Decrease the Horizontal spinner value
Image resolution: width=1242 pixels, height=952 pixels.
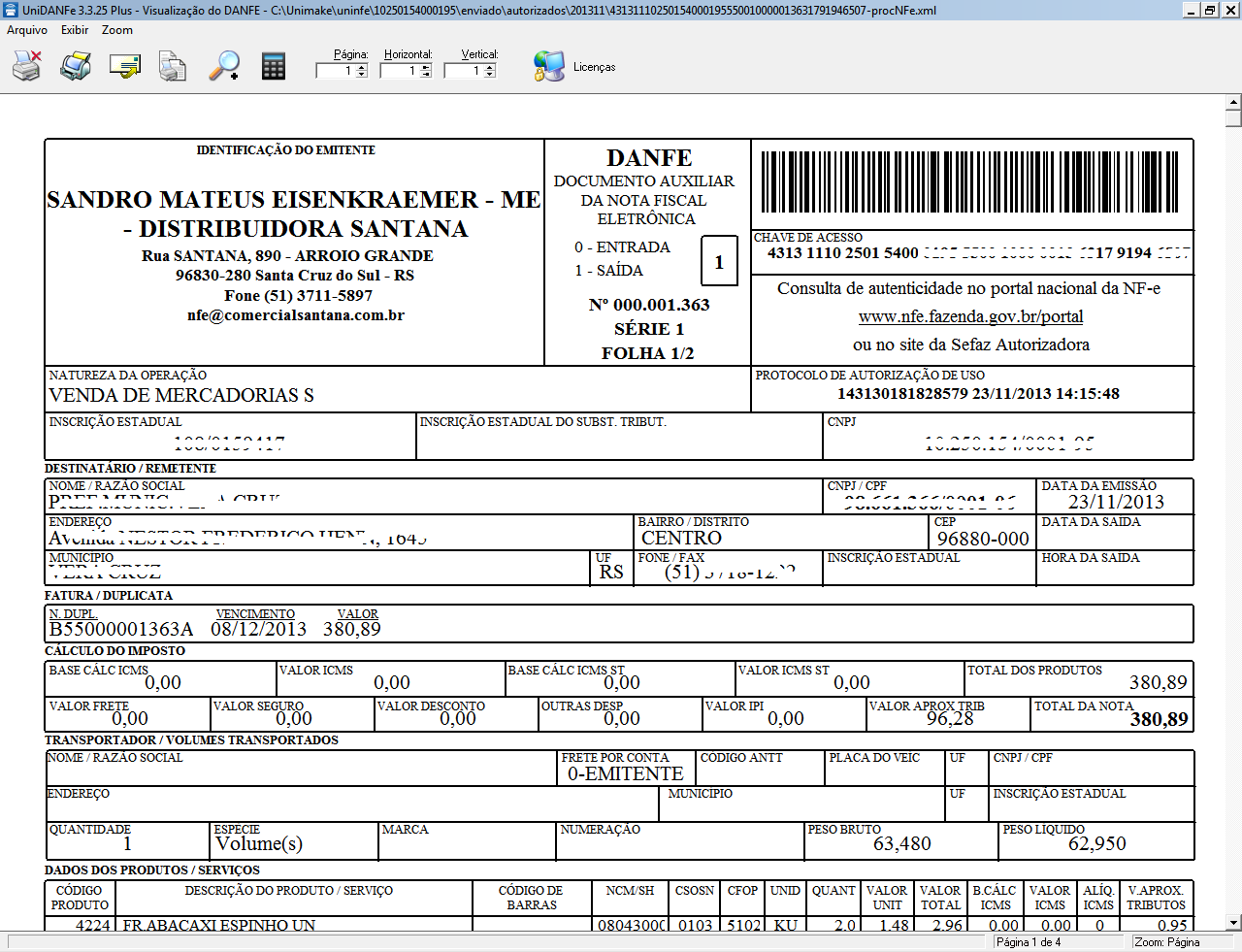click(426, 74)
